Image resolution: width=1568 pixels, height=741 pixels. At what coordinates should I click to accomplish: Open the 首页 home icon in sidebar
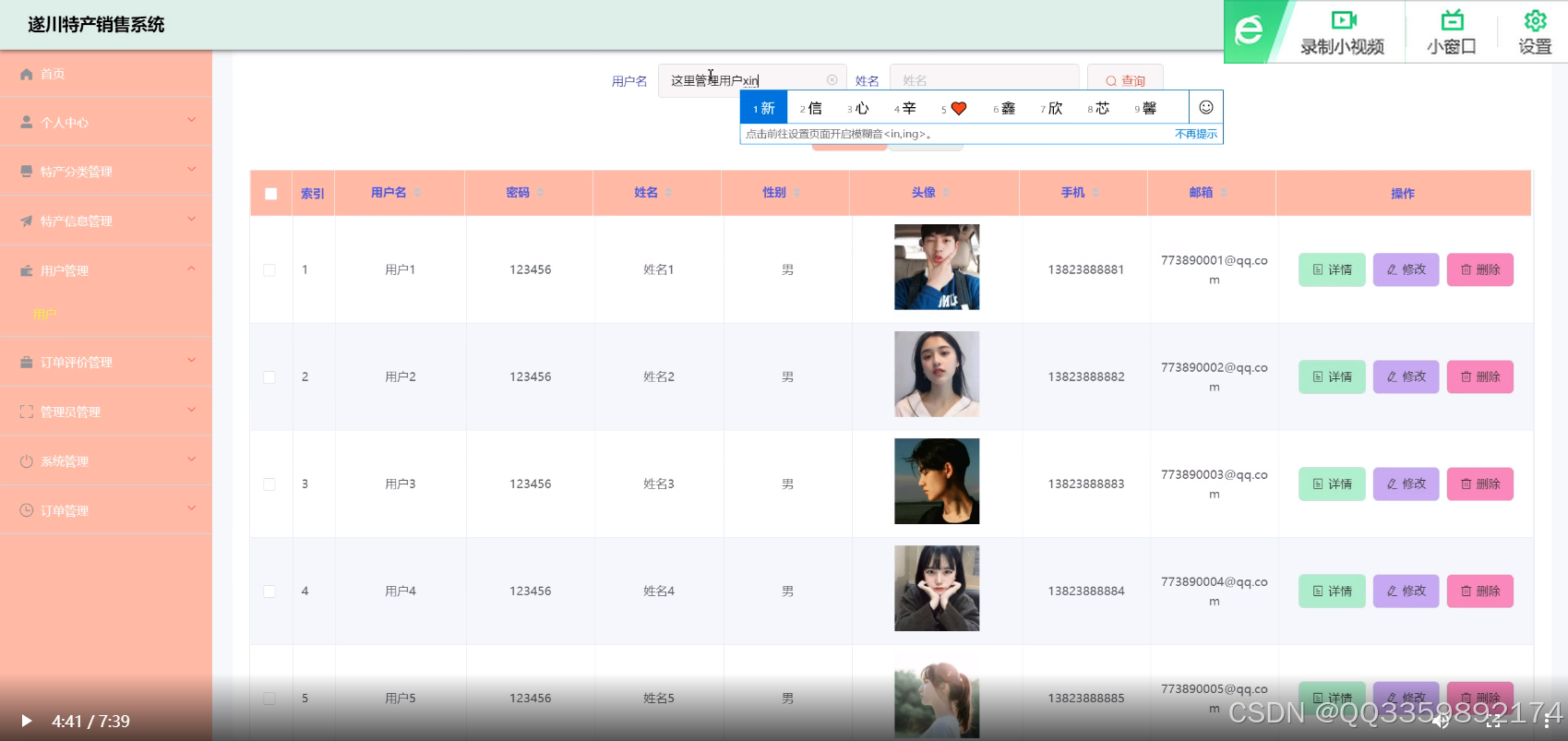[27, 74]
